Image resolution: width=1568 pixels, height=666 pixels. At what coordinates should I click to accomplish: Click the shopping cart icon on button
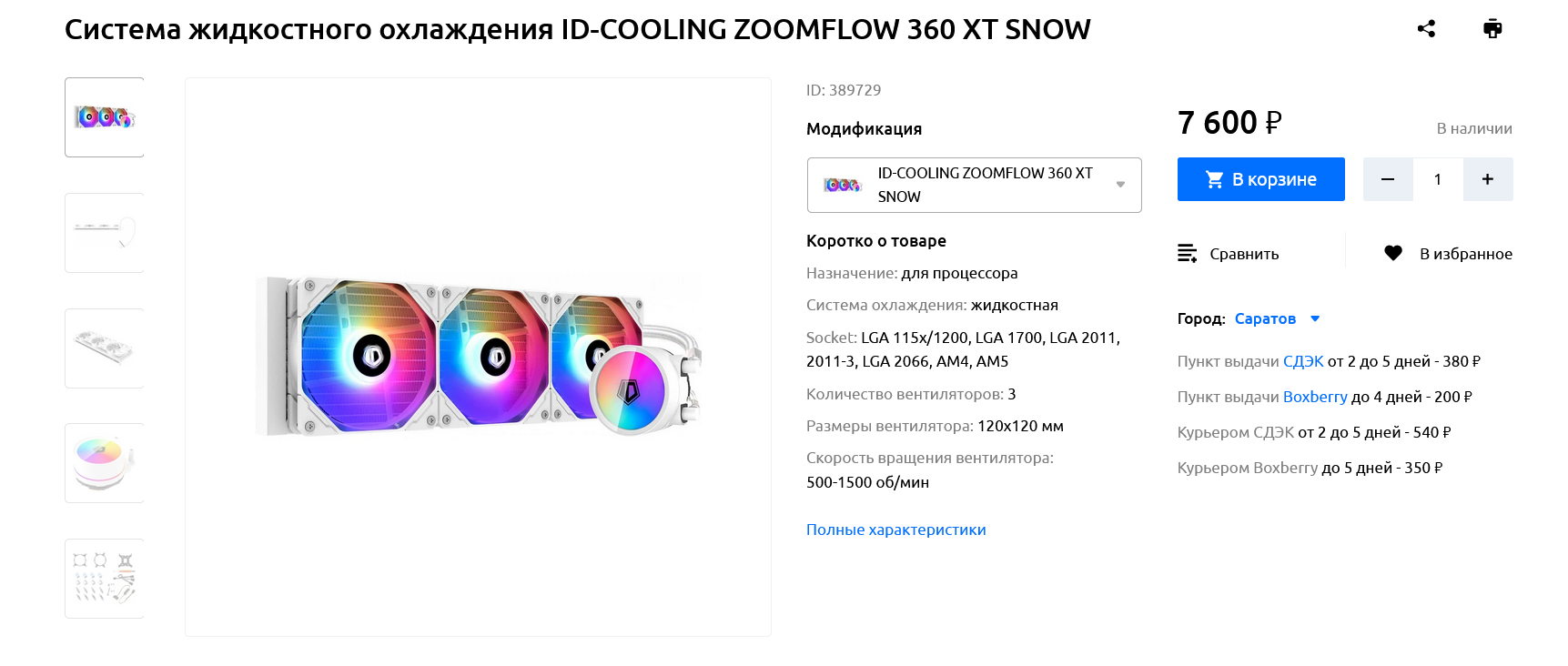tap(1214, 179)
